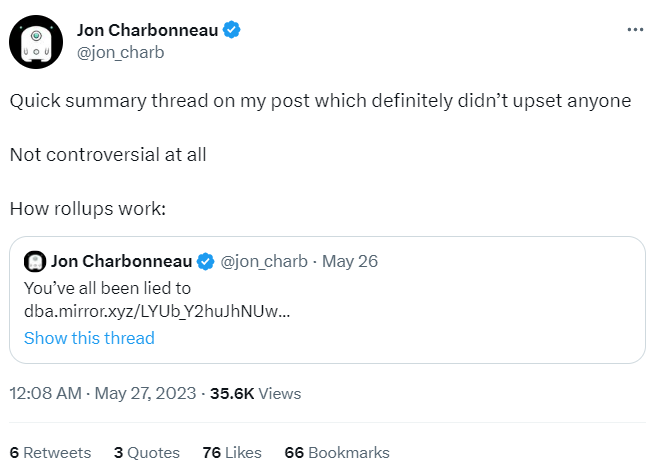Click the 'You've all been lied to' quoted text
The image size is (655, 476).
point(107,288)
